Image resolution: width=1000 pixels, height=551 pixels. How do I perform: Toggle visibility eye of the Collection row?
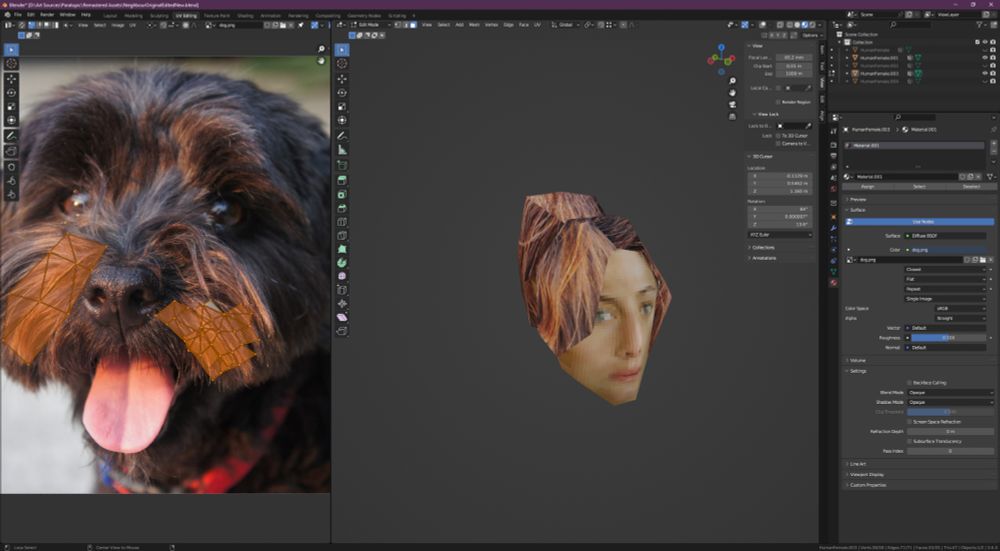click(x=985, y=42)
